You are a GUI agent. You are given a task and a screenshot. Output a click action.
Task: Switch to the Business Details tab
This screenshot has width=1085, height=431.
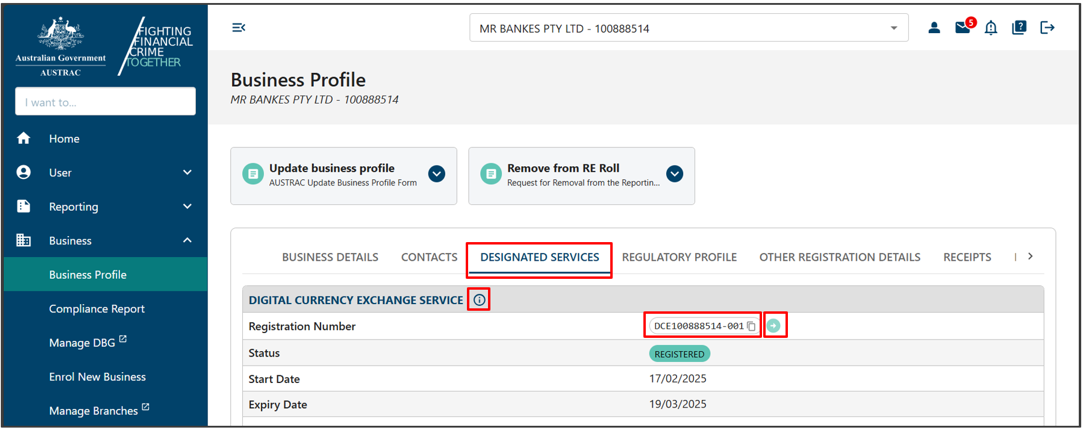[x=330, y=257]
